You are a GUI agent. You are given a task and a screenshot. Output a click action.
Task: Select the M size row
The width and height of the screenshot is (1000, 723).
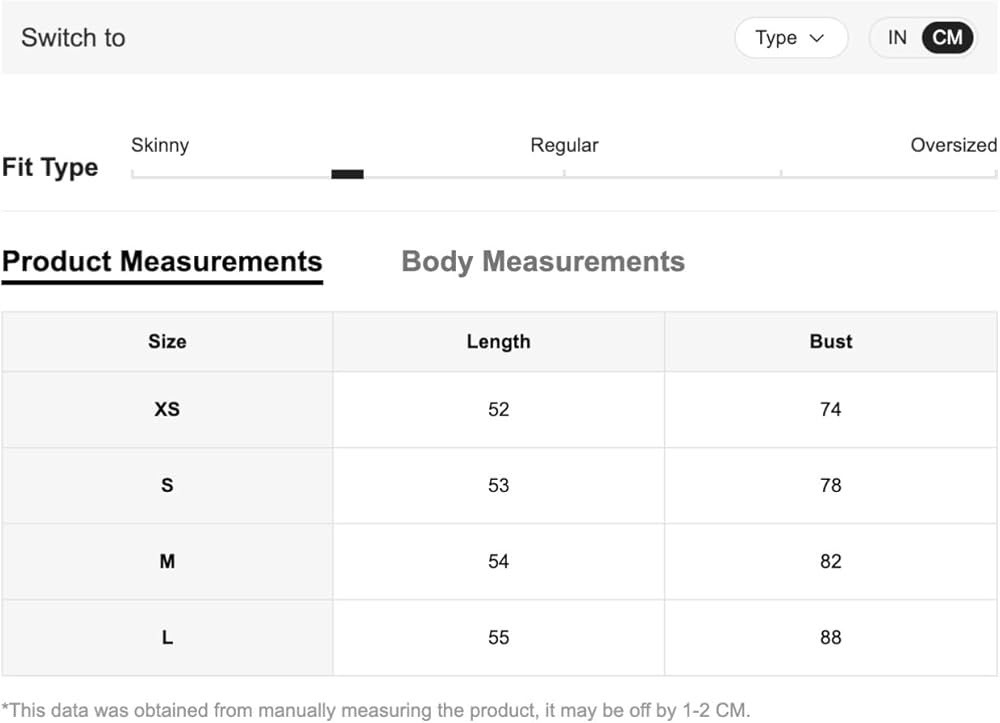point(499,561)
